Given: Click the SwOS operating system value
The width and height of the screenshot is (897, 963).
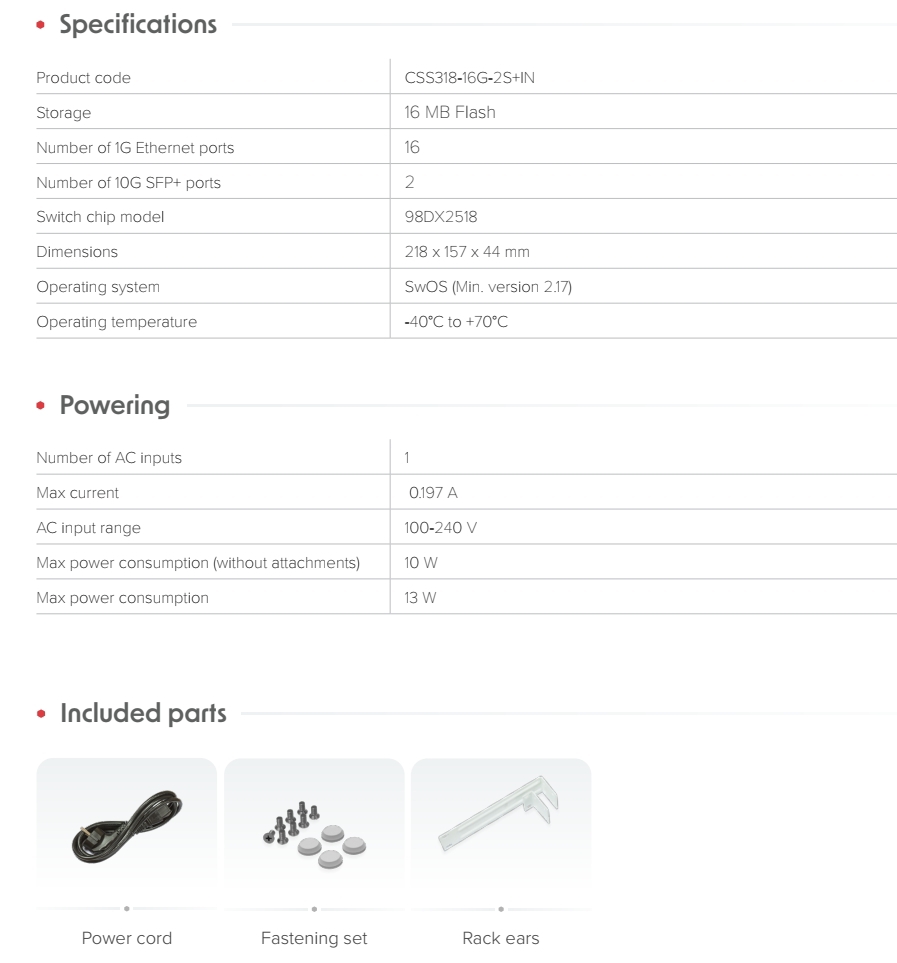Looking at the screenshot, I should click(488, 287).
